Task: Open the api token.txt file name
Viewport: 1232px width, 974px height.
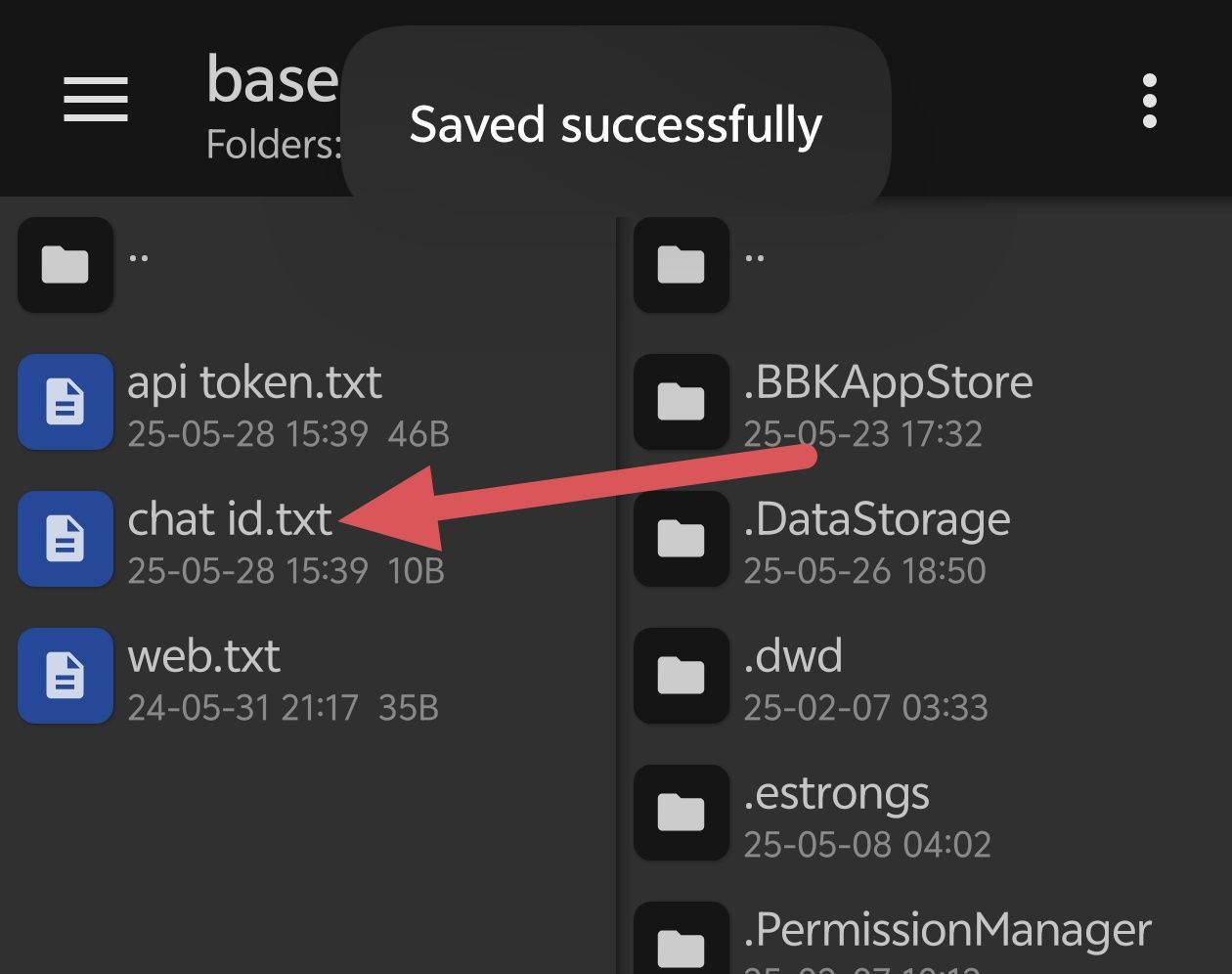Action: click(x=254, y=382)
